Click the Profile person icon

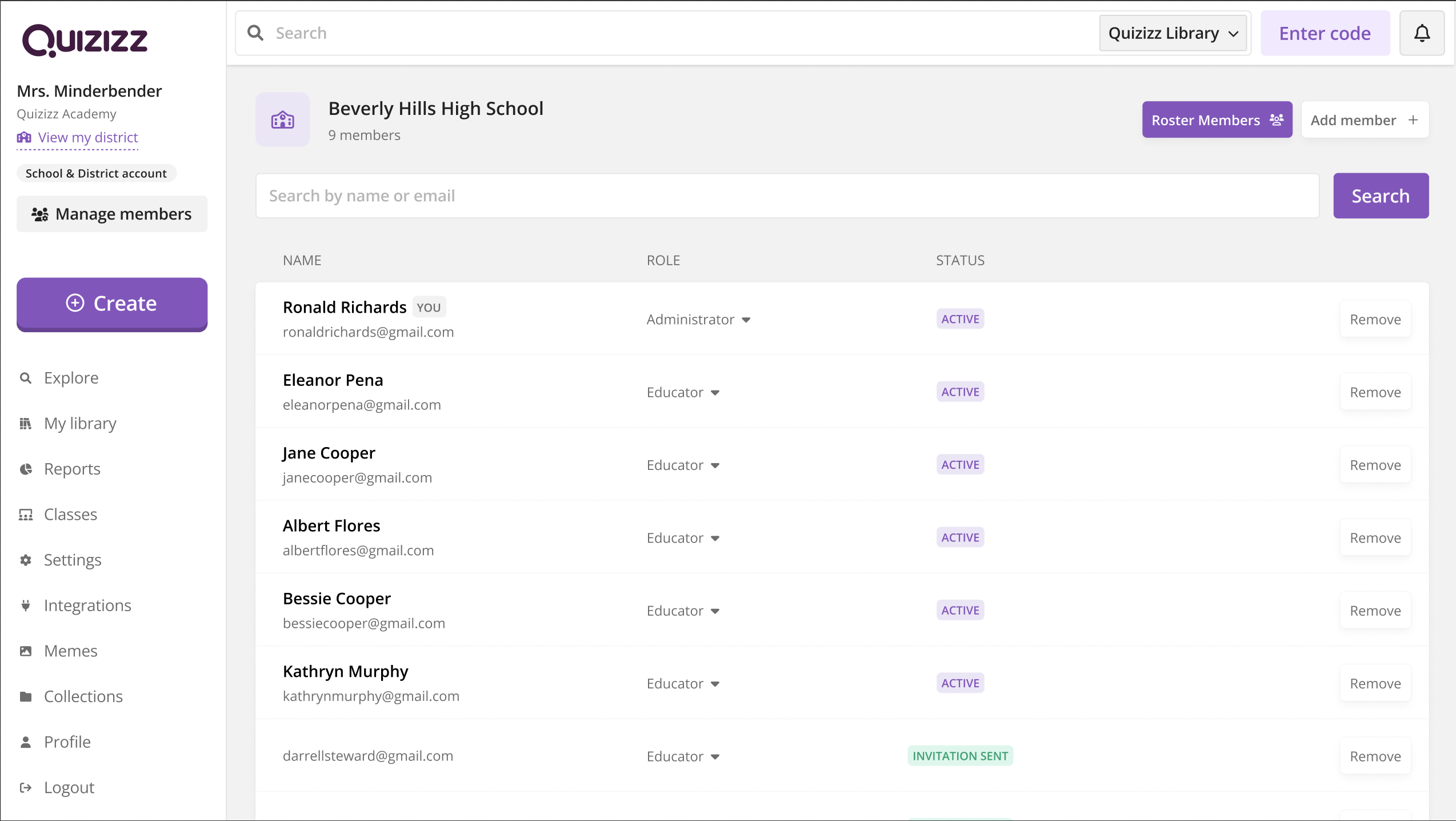[x=26, y=742]
